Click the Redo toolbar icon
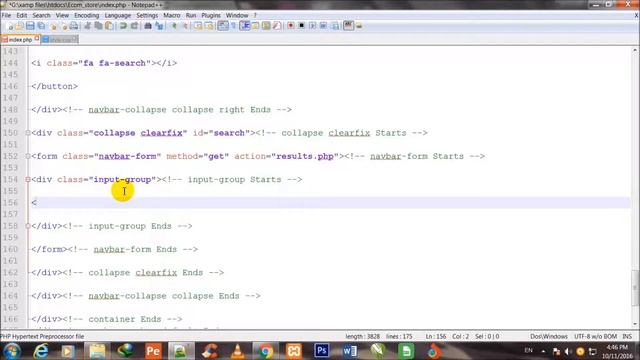The height and width of the screenshot is (360, 640). coord(134,26)
